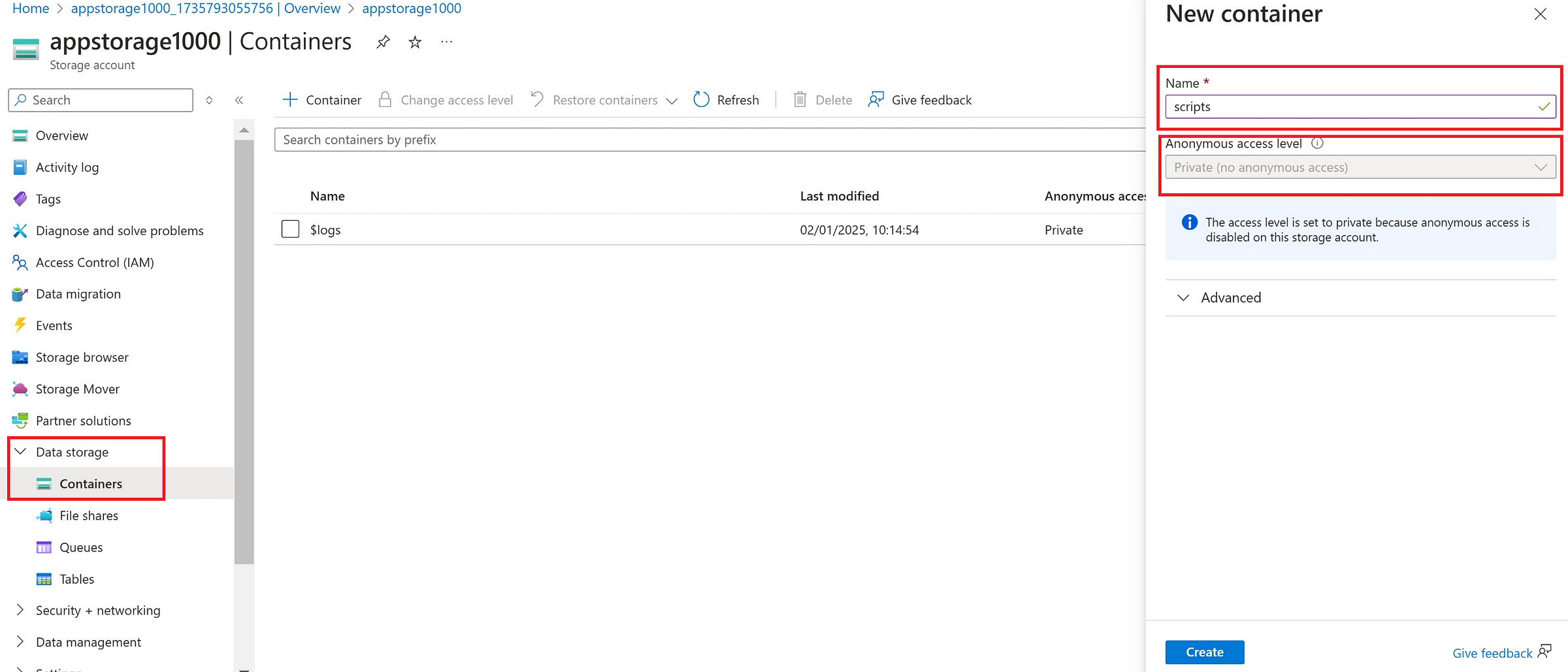Click the Storage Mover icon
Screen dimensions: 1568x672
pos(20,389)
